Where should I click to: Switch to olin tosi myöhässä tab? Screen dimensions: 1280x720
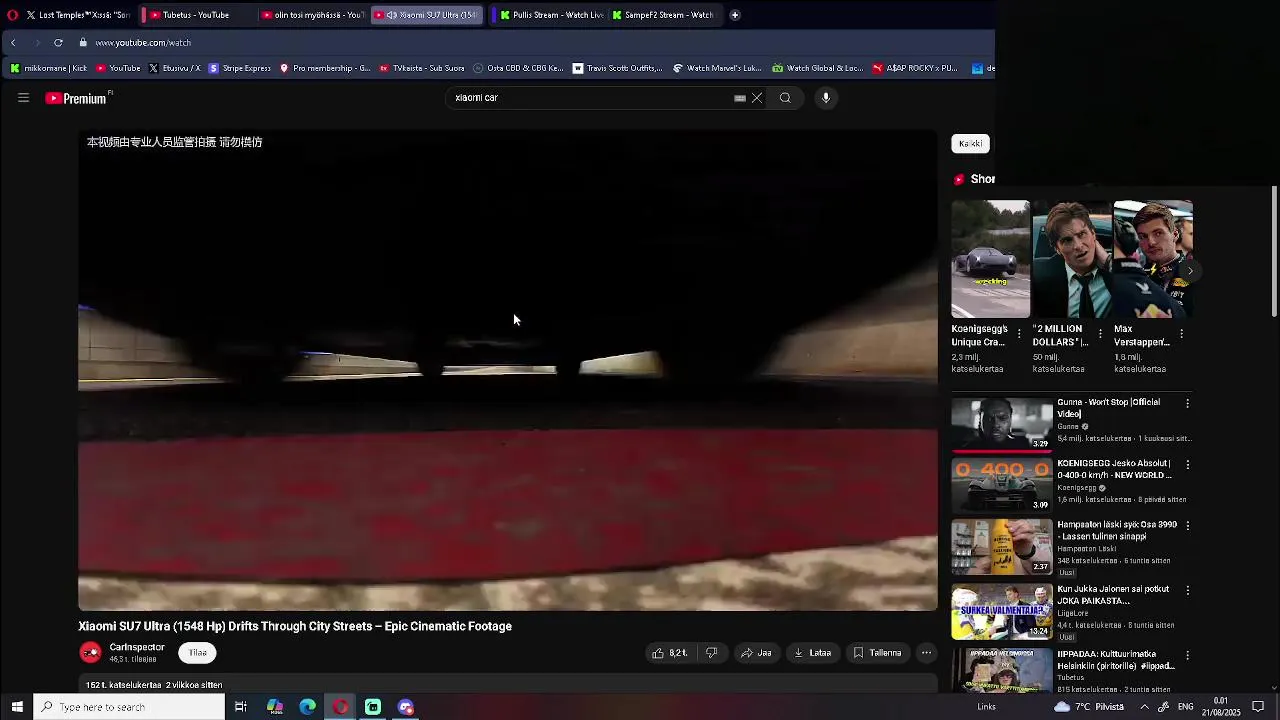(x=312, y=15)
